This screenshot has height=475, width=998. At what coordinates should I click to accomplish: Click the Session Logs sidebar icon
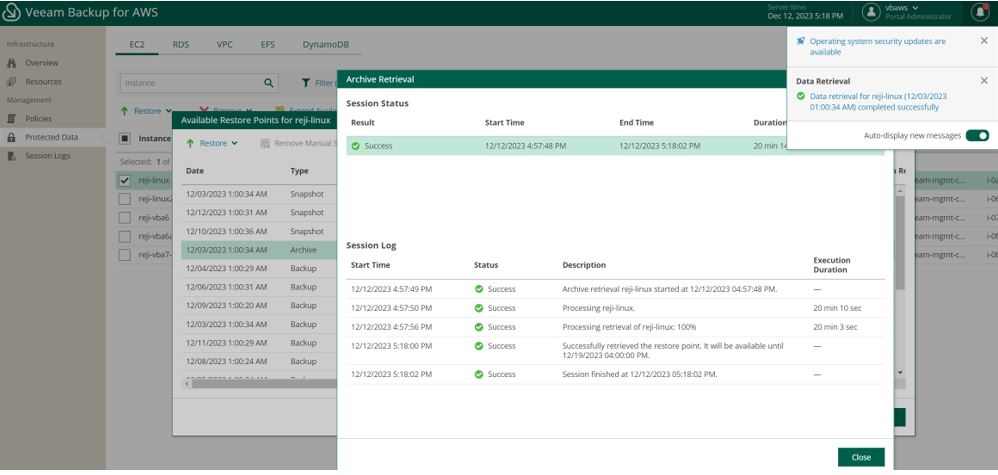pos(11,156)
